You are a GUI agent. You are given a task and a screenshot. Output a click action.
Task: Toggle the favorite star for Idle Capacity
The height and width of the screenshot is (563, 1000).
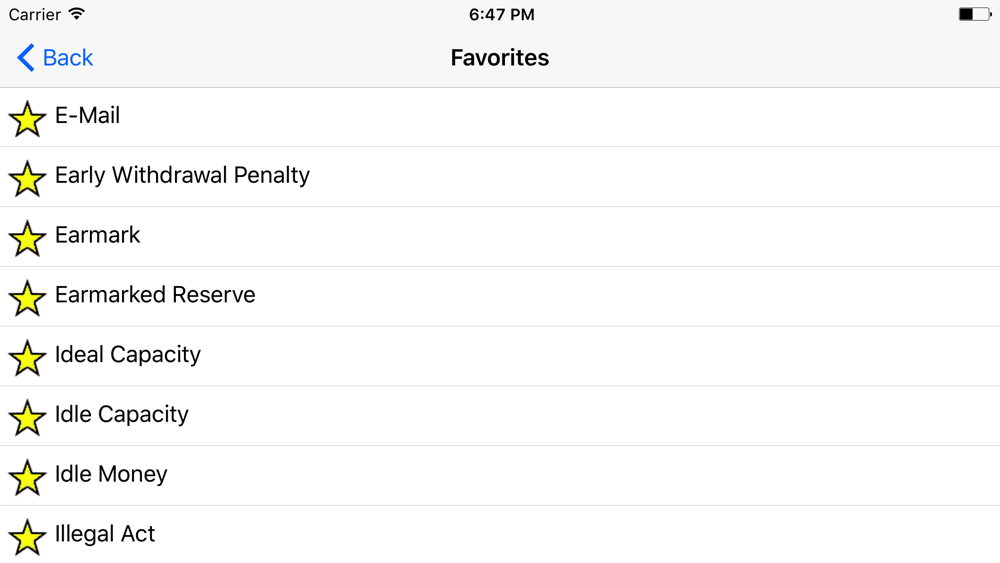coord(27,418)
